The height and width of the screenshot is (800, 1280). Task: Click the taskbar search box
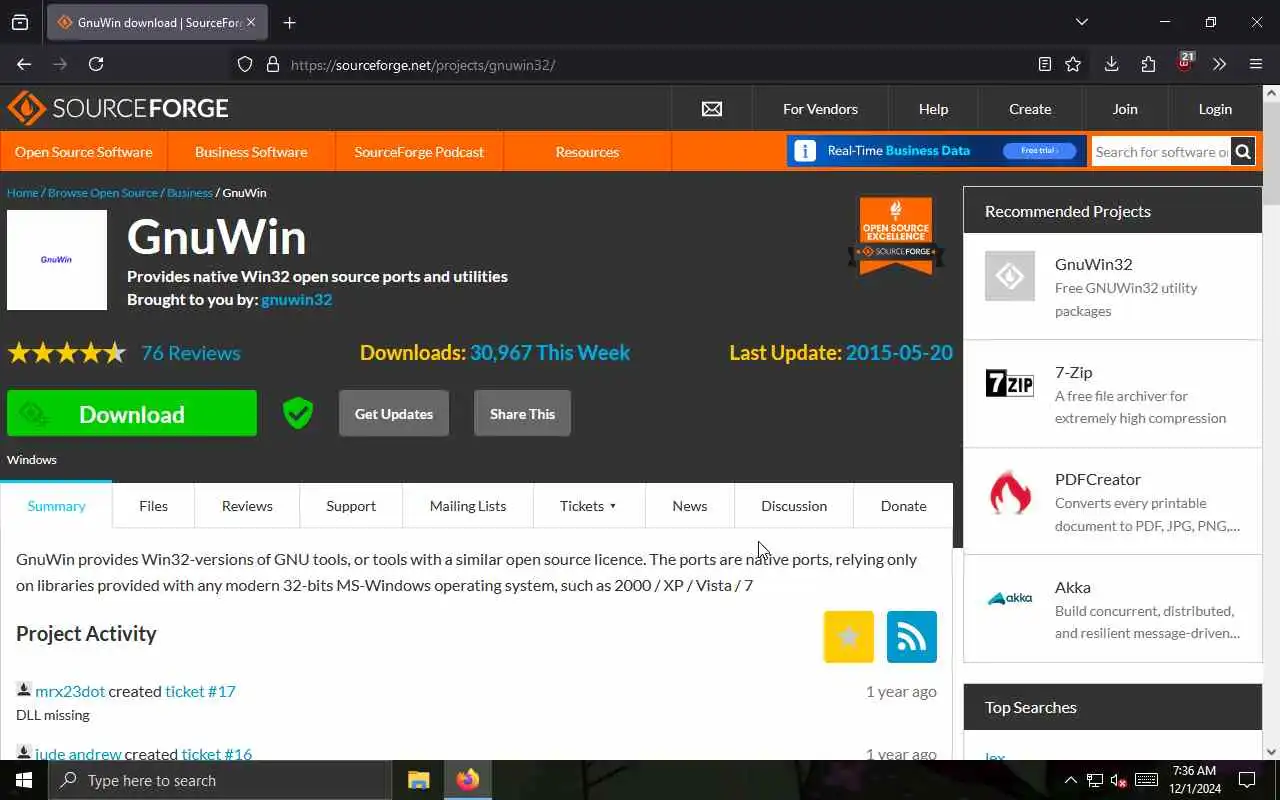point(219,780)
